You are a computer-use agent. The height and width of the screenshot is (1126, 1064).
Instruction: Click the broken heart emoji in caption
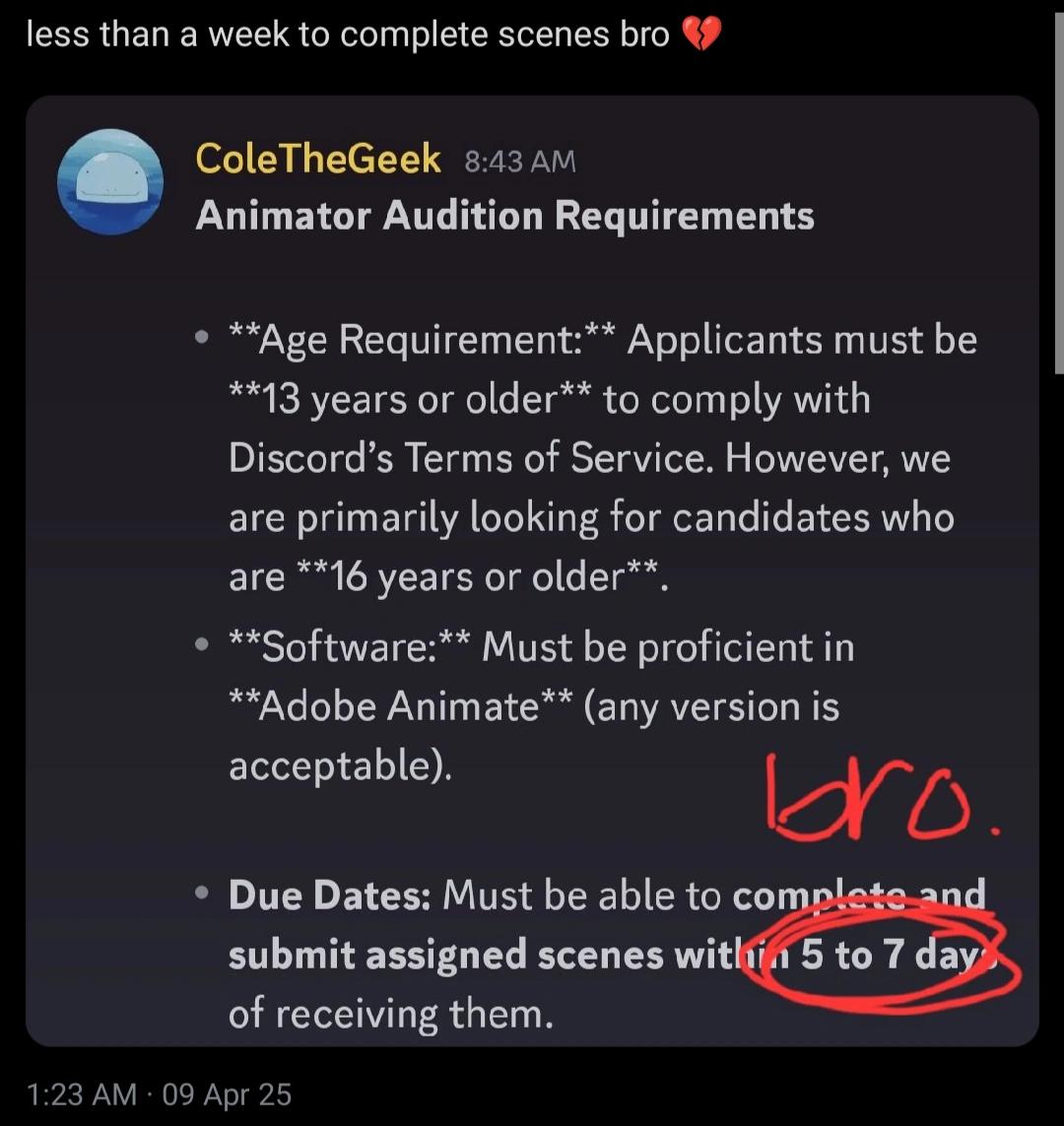click(x=701, y=37)
